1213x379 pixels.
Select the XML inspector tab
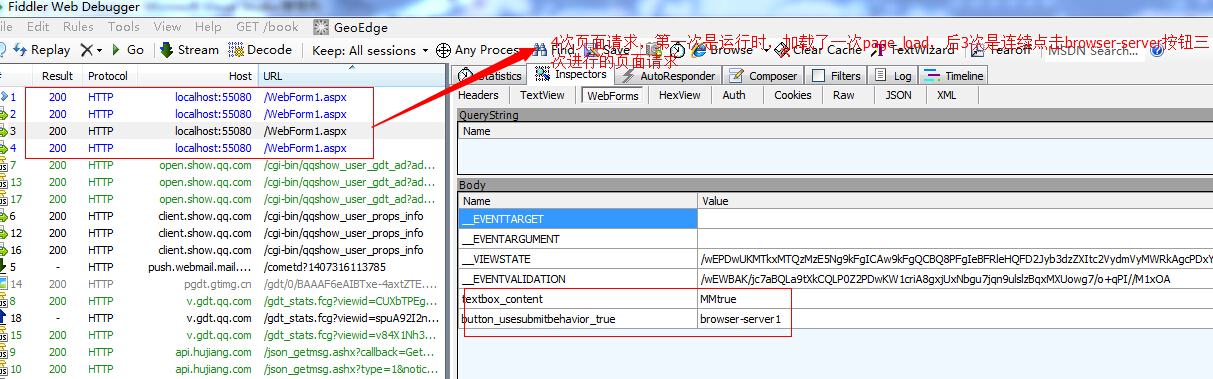coord(947,95)
